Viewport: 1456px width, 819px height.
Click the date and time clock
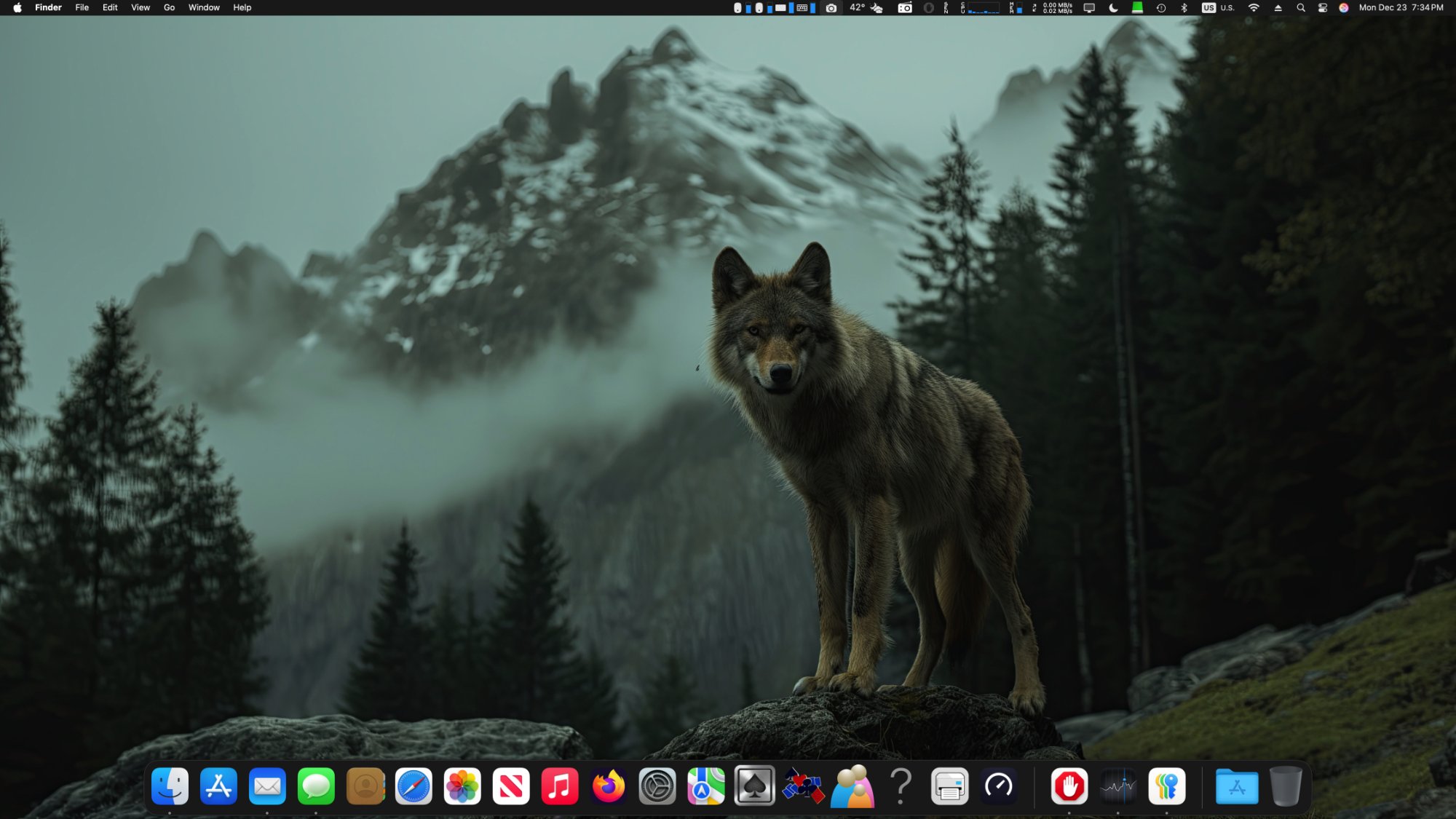point(1401,8)
